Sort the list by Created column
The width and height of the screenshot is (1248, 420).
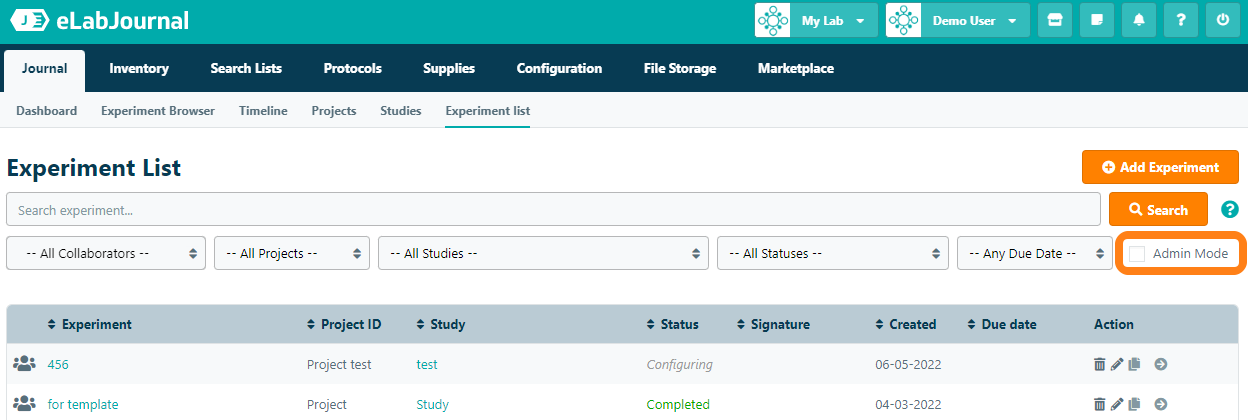click(912, 325)
